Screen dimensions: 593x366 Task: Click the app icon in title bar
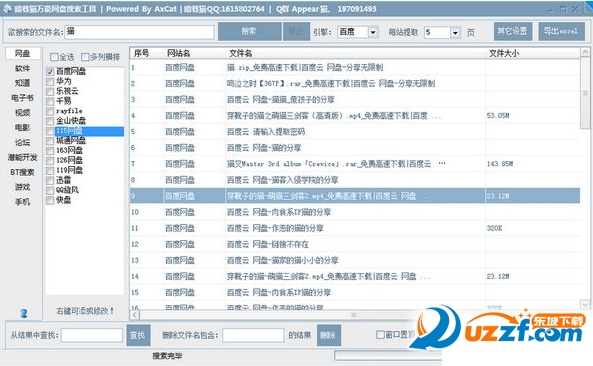[x=7, y=9]
